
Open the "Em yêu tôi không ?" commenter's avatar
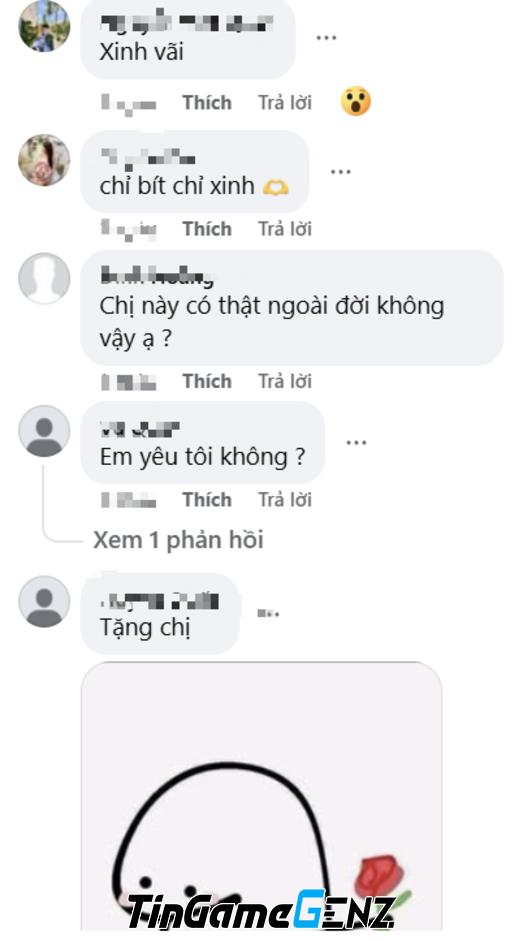click(x=44, y=431)
